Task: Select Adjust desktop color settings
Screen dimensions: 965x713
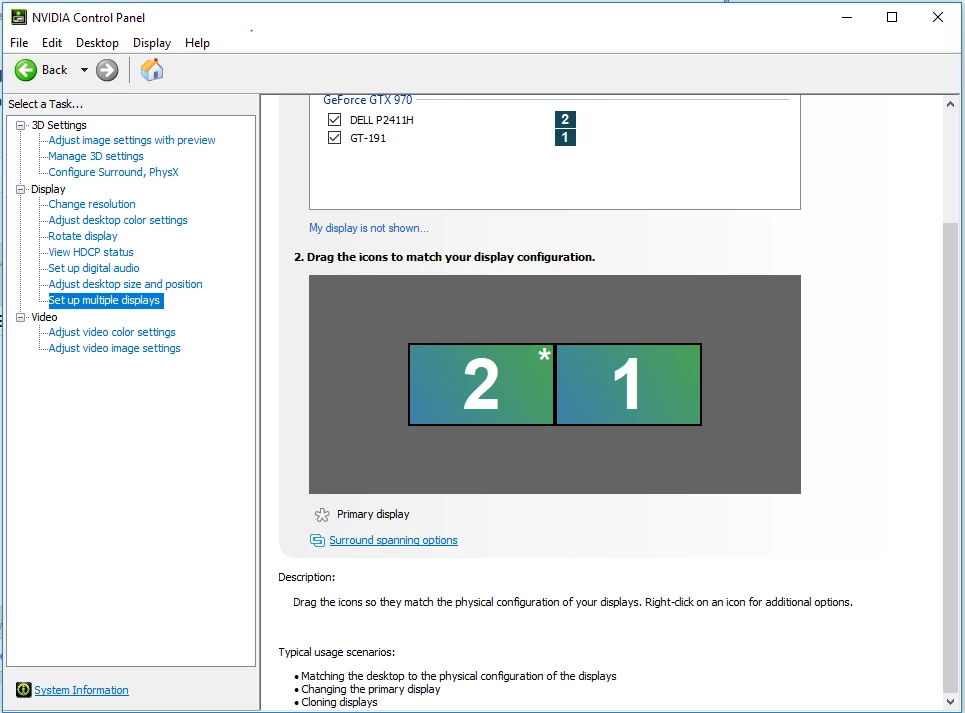Action: click(x=118, y=220)
